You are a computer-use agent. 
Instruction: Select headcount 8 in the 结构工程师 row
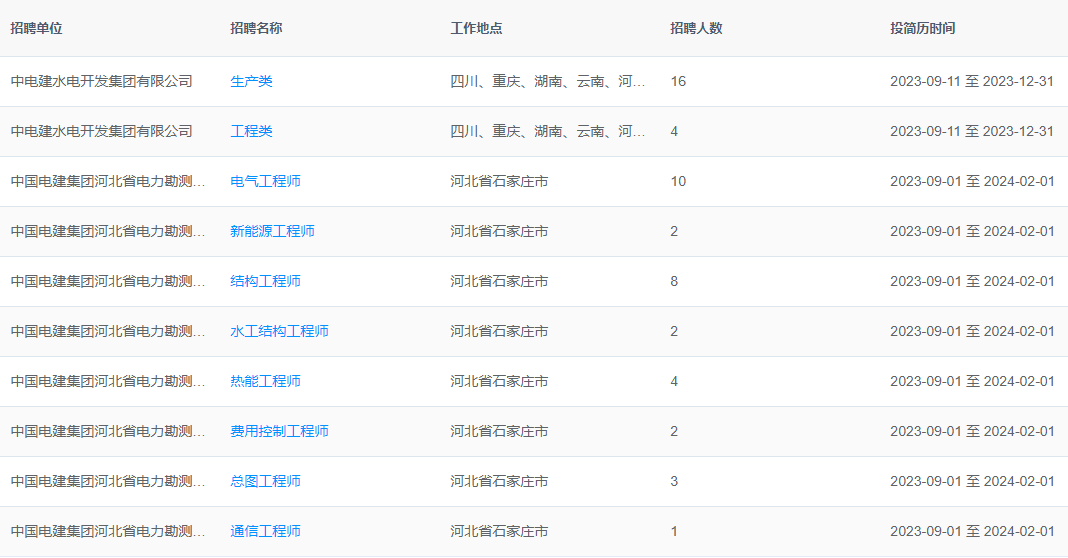pyautogui.click(x=674, y=281)
